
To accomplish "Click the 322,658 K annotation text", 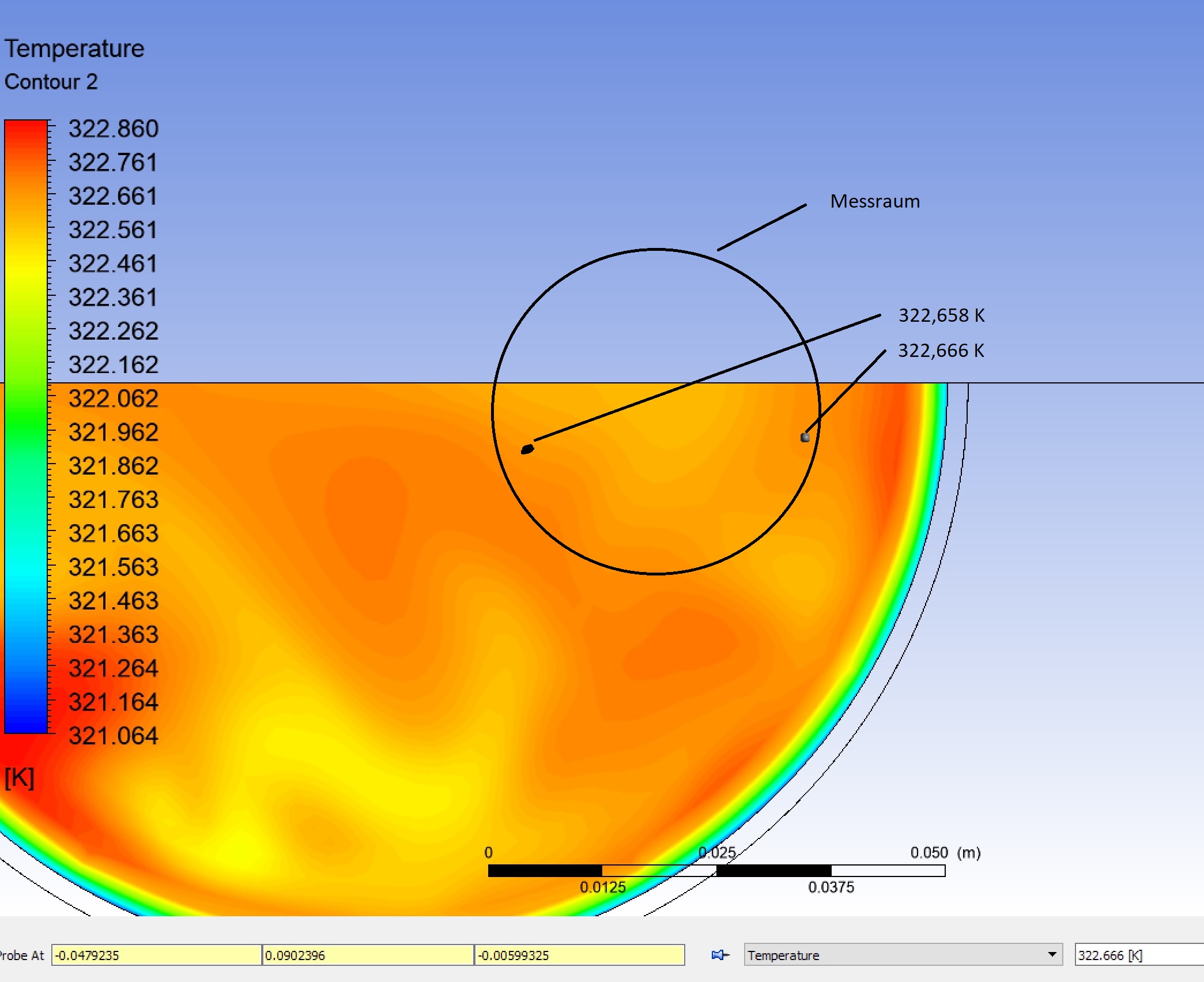I will [941, 315].
